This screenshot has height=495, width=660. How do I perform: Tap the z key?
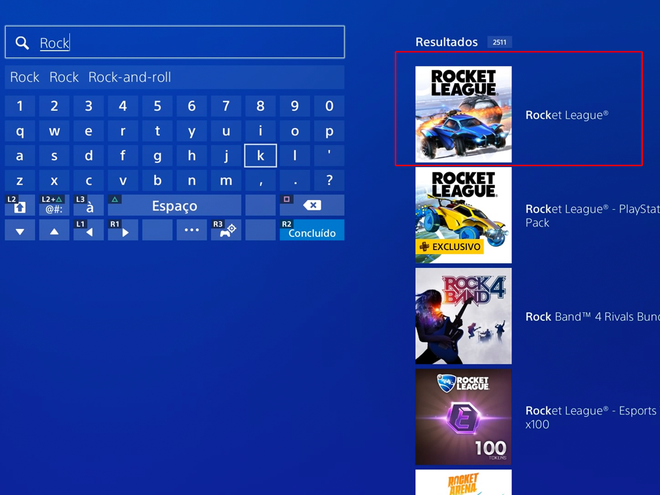point(20,181)
